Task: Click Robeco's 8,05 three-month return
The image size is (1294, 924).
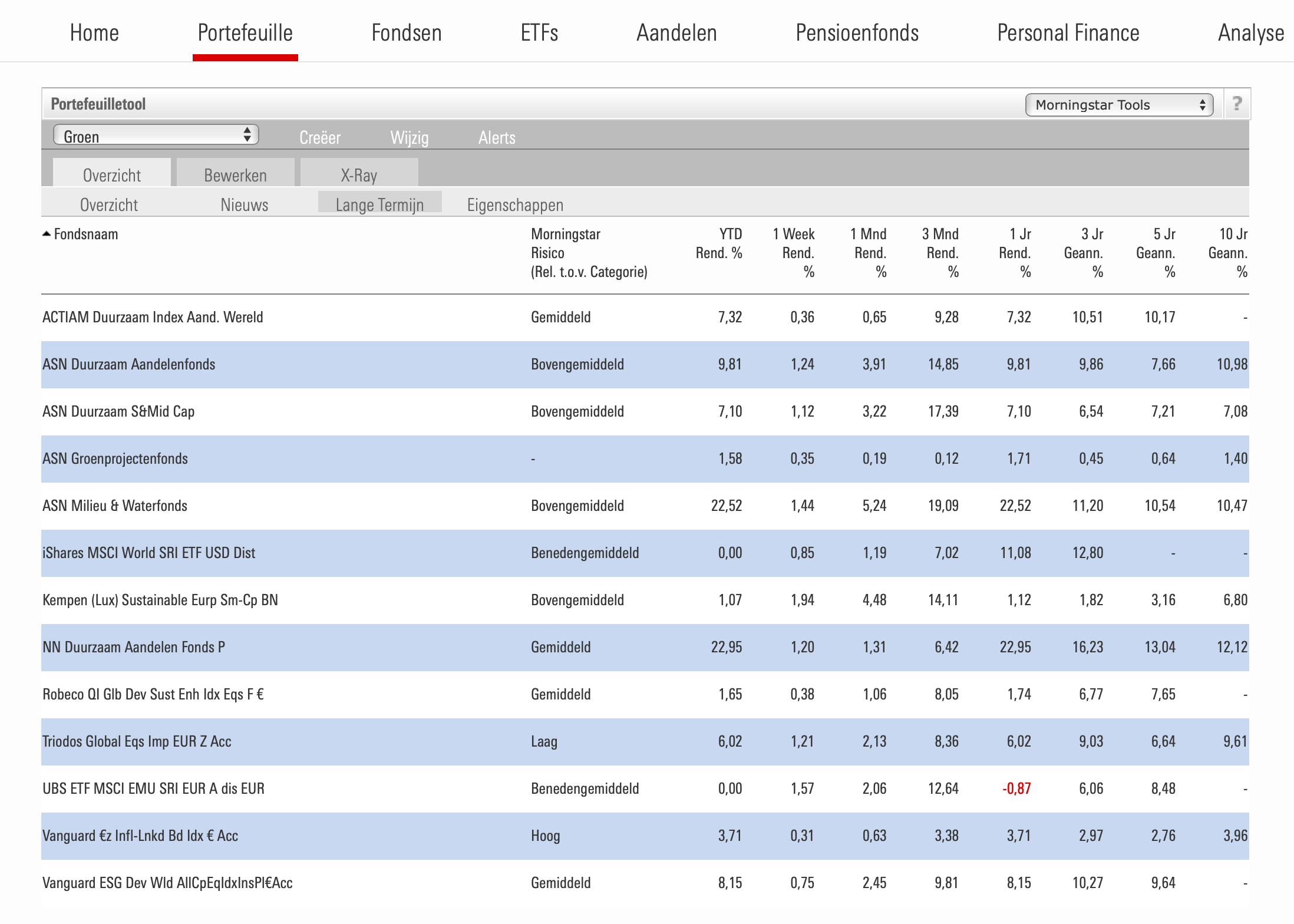Action: pos(946,694)
